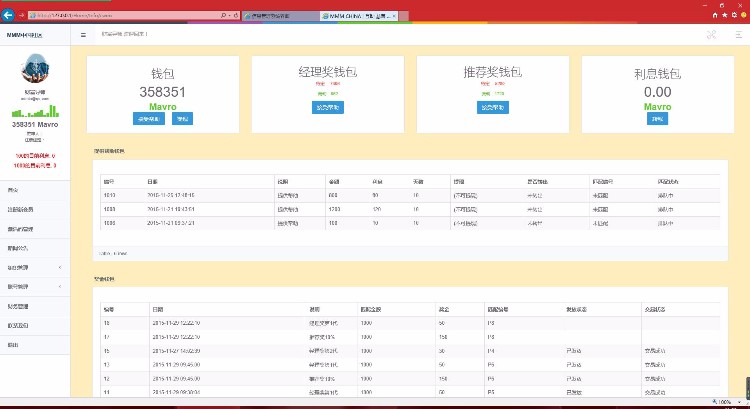Click row number 17 in the lower table

106,337
